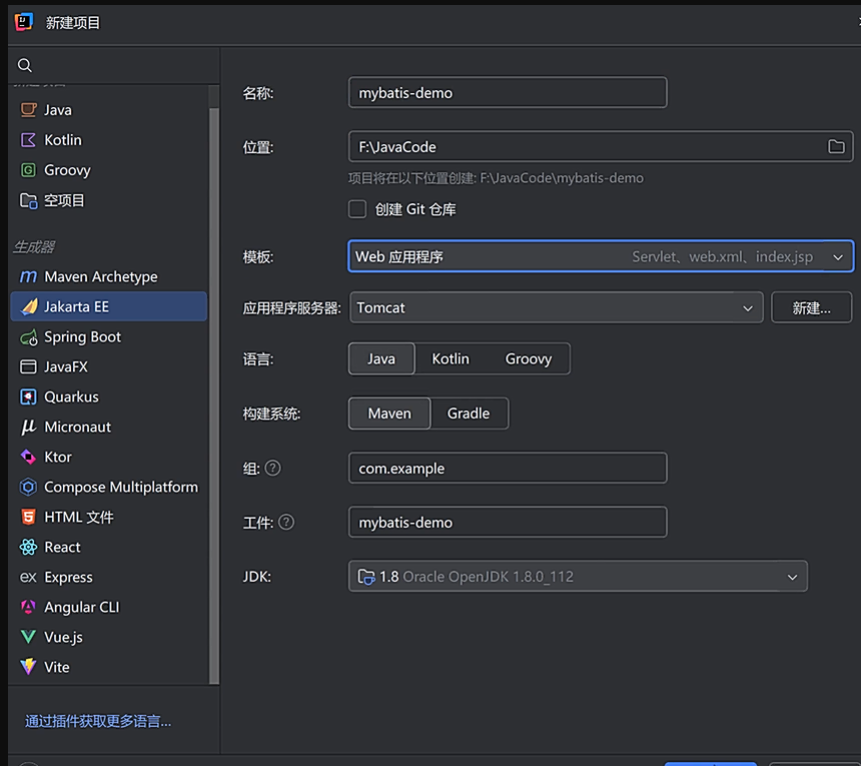Click the IntelliJ IDEA logo in the title bar
This screenshot has height=766, width=861.
[x=24, y=22]
